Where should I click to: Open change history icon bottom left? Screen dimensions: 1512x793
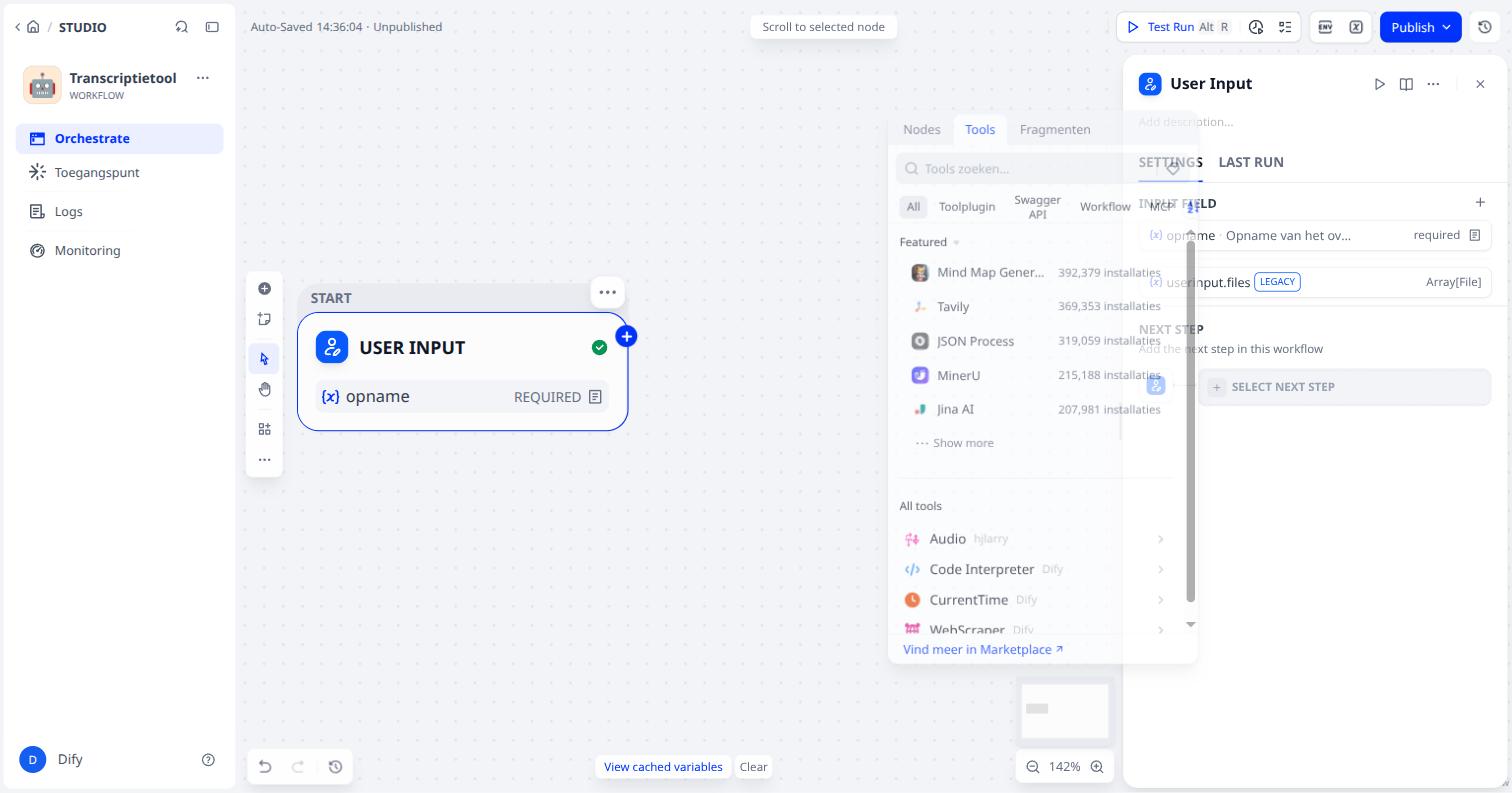click(335, 767)
